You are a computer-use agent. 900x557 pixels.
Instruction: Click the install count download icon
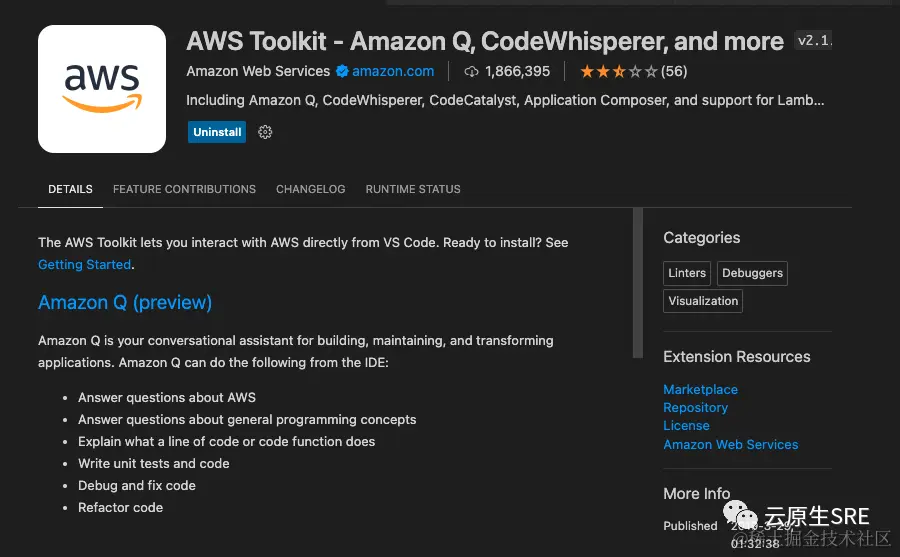point(472,71)
